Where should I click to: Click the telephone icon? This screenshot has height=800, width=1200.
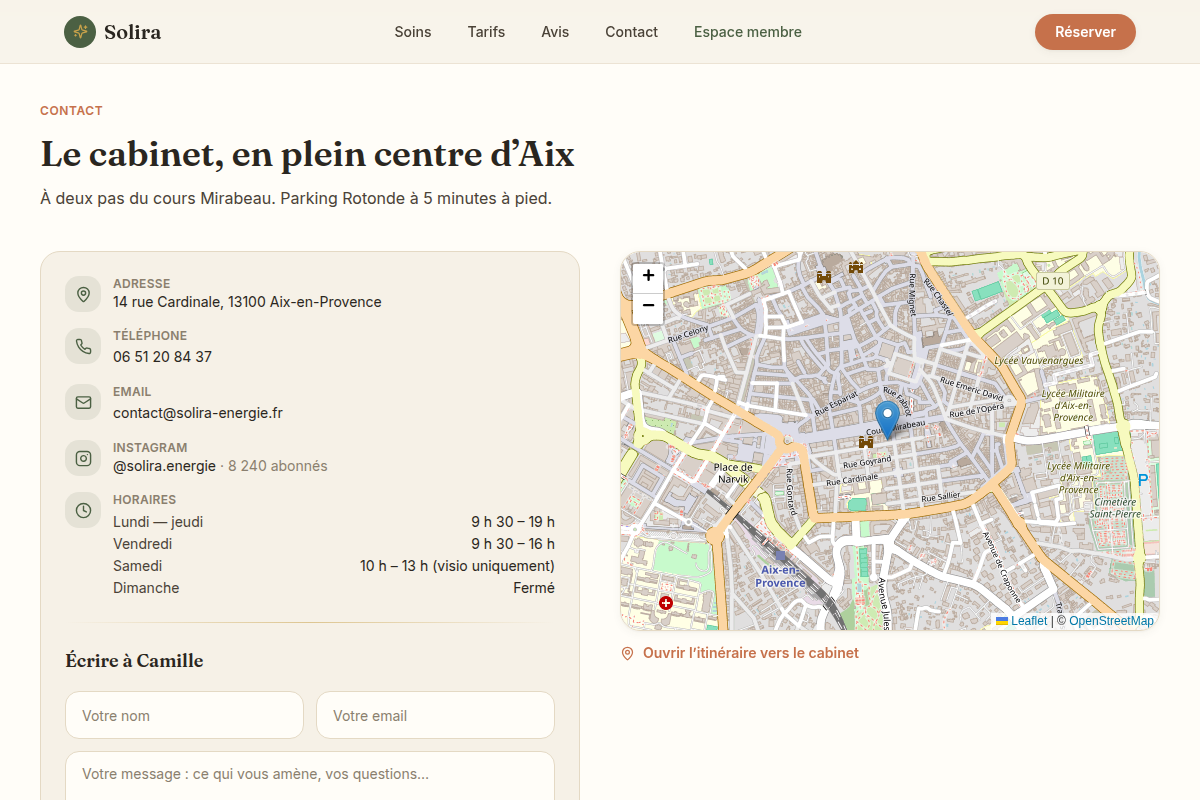click(83, 346)
